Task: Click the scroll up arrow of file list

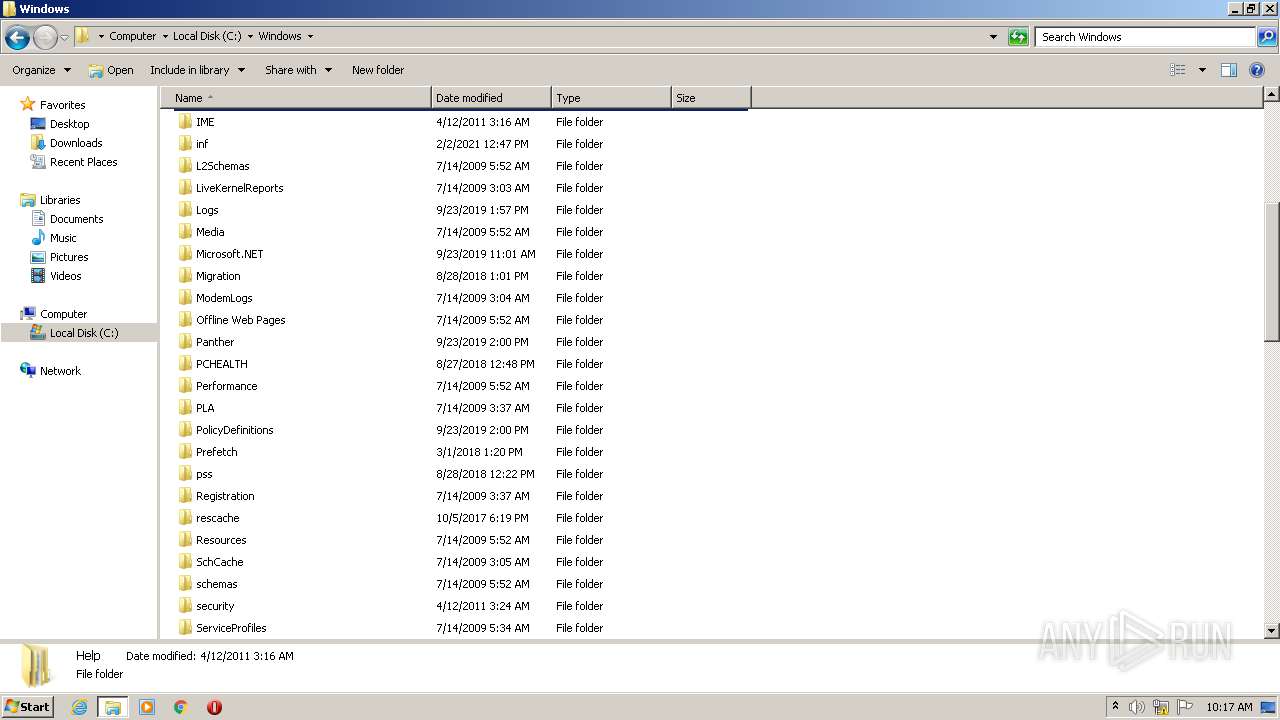Action: click(1271, 95)
